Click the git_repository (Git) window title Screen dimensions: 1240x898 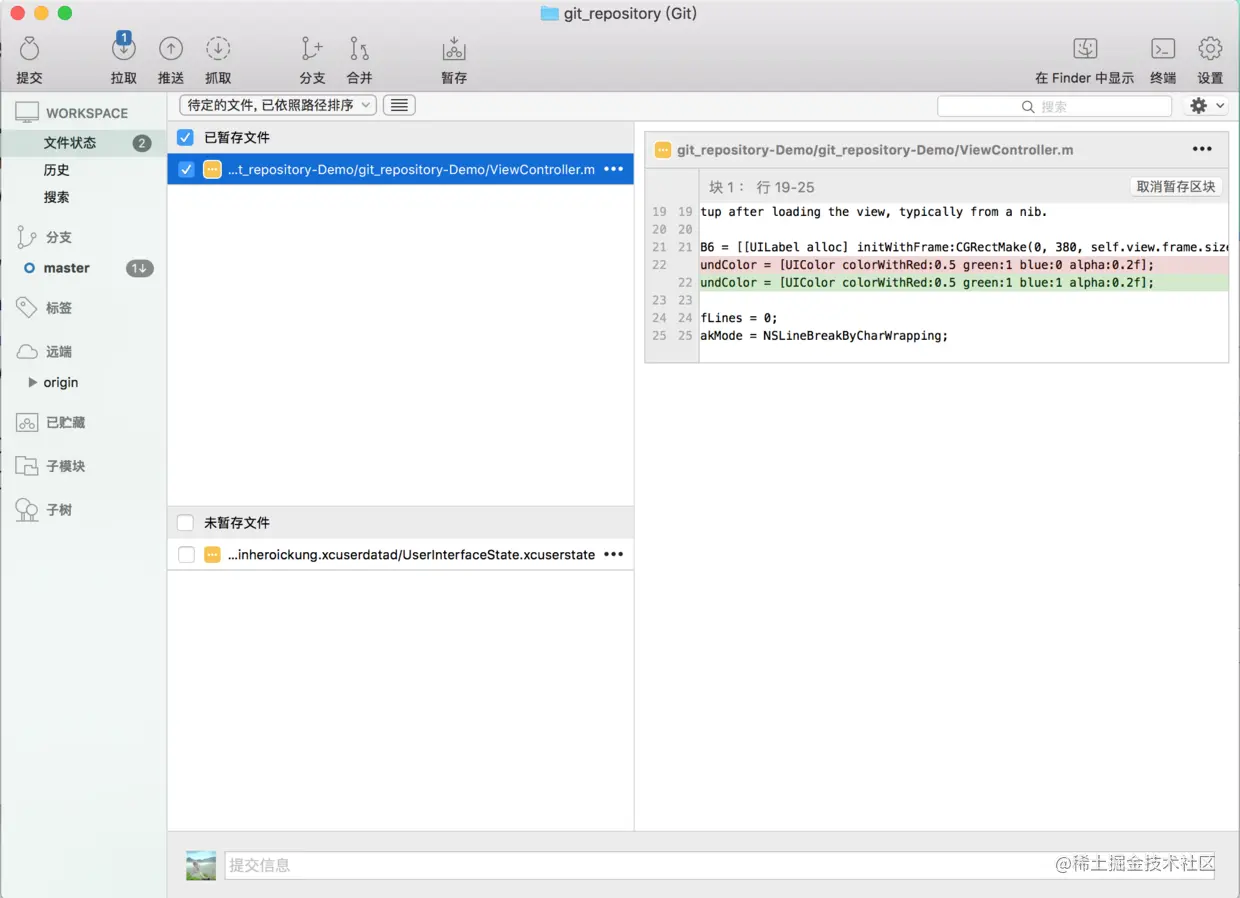click(x=632, y=13)
